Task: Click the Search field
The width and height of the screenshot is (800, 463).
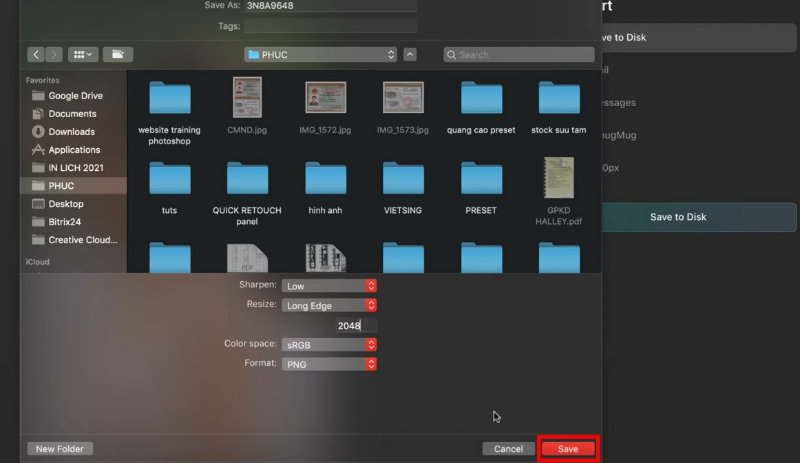Action: tap(519, 55)
